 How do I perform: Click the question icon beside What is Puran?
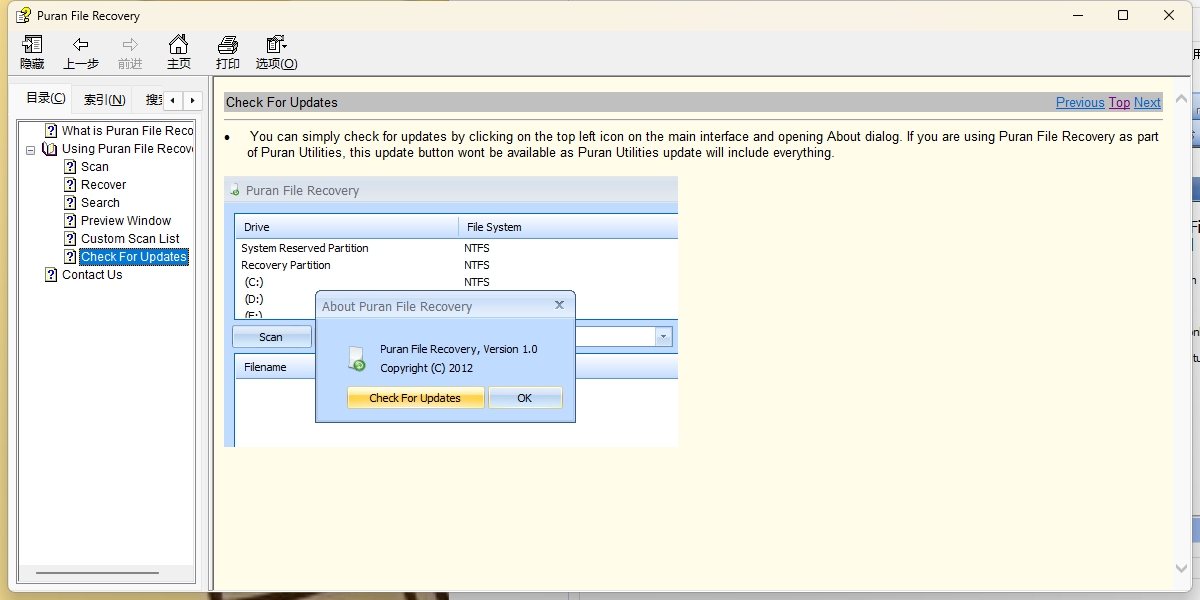[x=52, y=131]
